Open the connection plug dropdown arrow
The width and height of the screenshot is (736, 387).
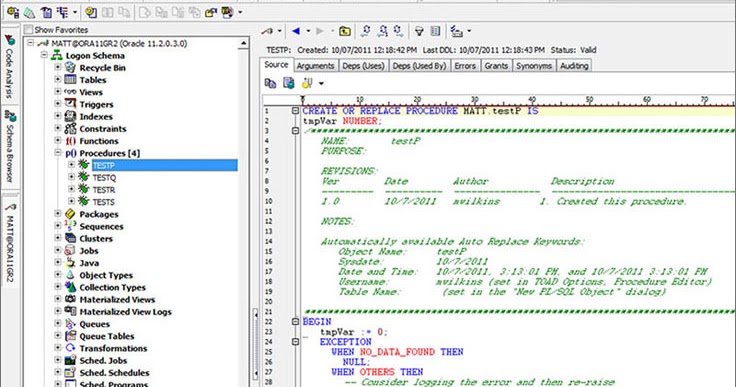(x=280, y=31)
